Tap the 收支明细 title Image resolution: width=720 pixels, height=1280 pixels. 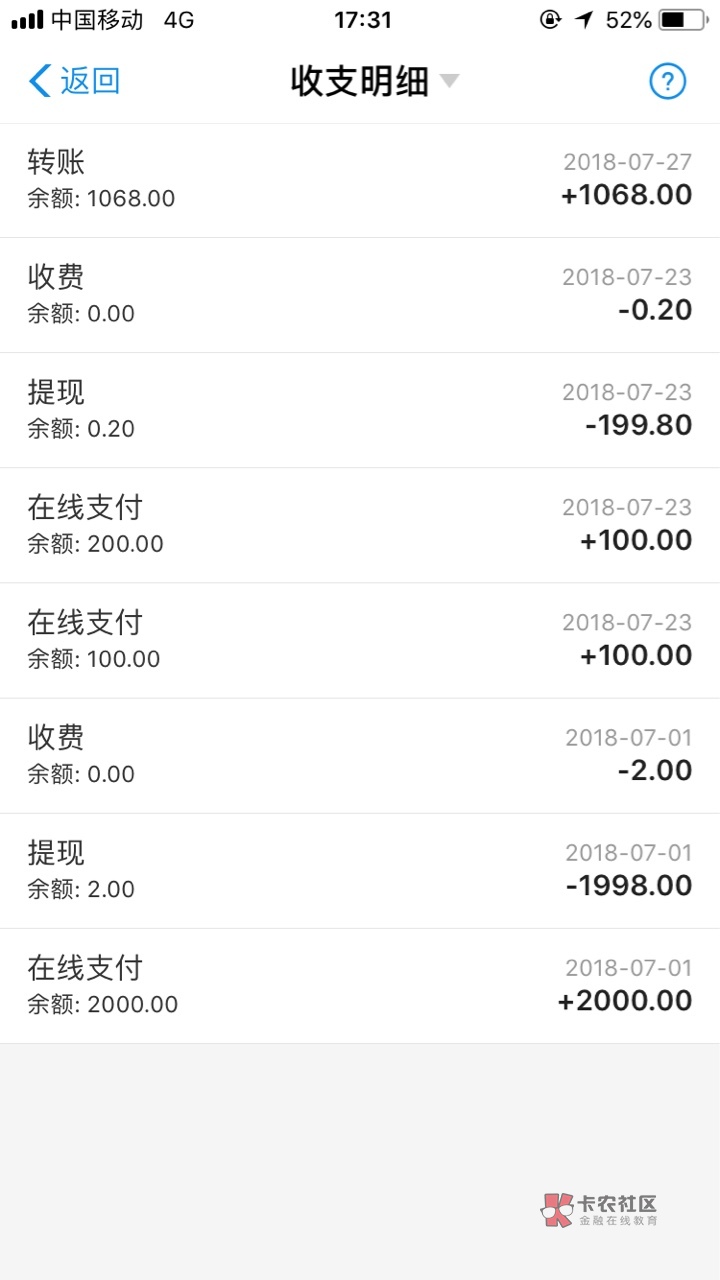[x=359, y=81]
